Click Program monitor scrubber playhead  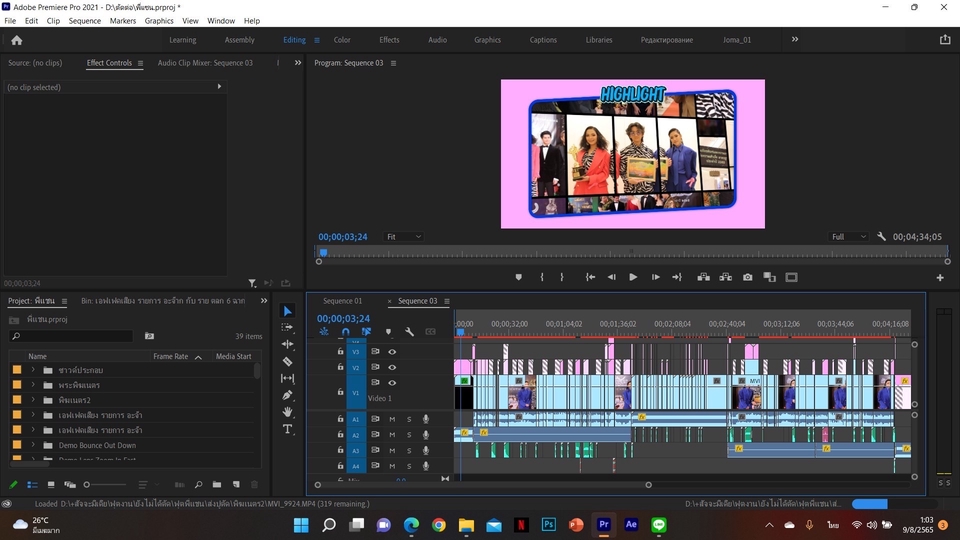point(323,252)
